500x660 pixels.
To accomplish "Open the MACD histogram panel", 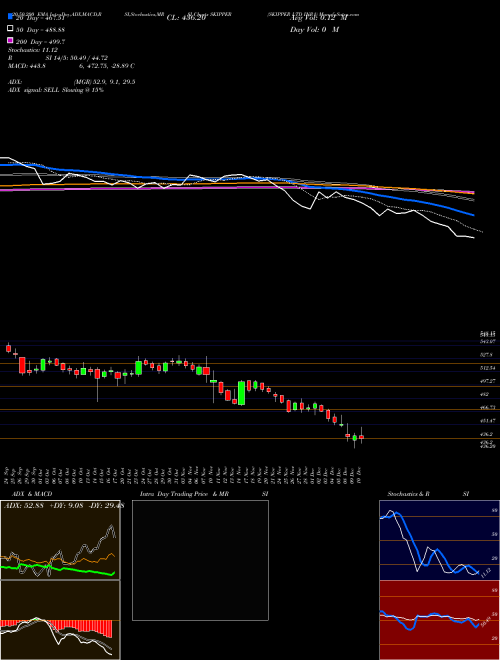I will pyautogui.click(x=60, y=620).
